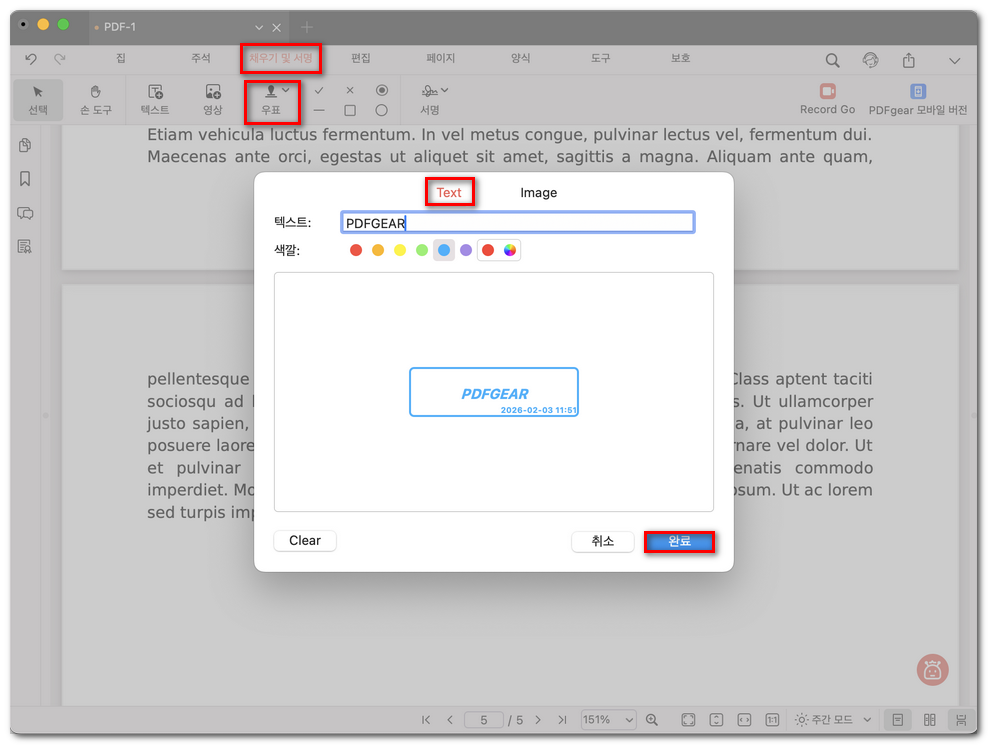988x745 pixels.
Task: Pick the purple stamp color
Action: 466,250
